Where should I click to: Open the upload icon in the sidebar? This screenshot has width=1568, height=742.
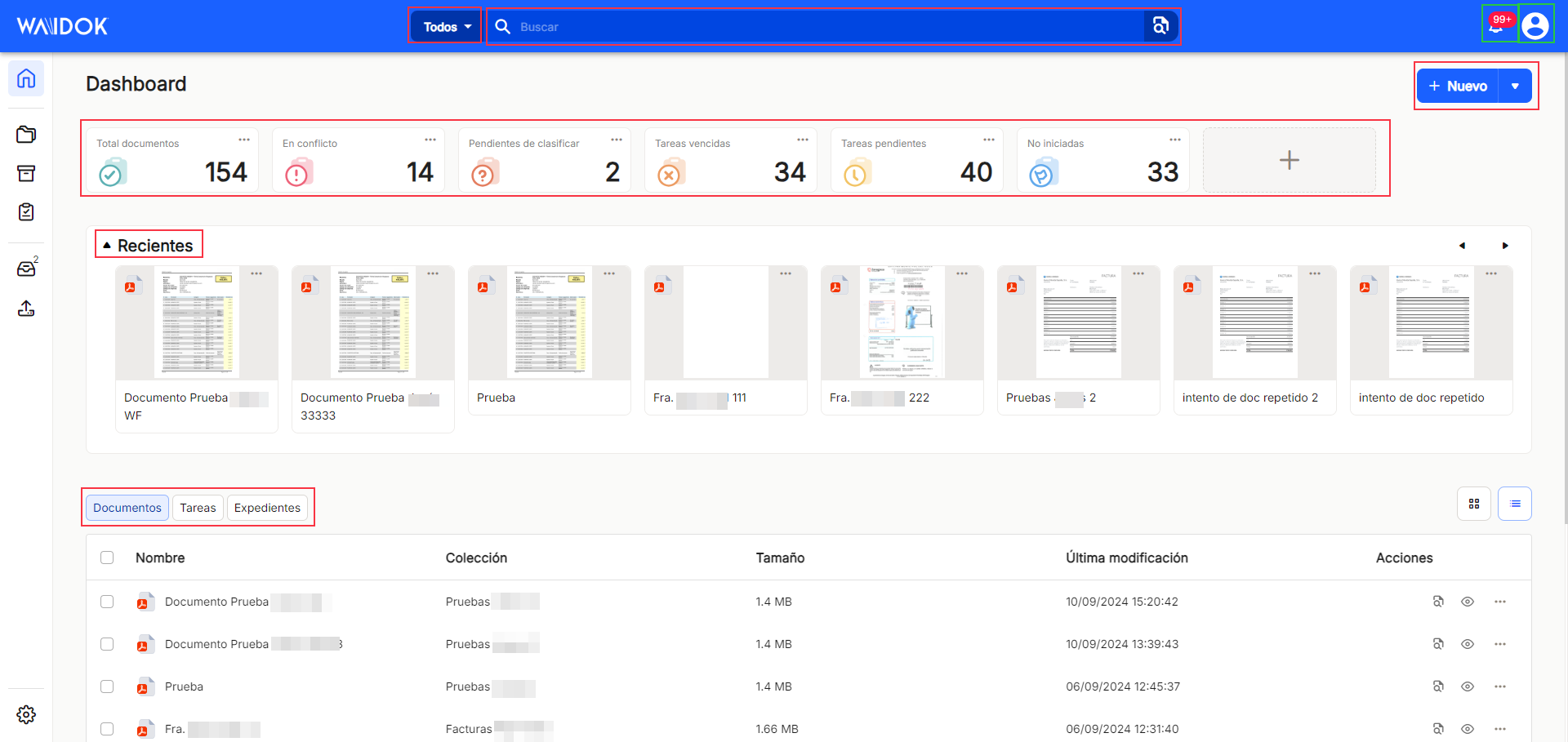[x=26, y=308]
